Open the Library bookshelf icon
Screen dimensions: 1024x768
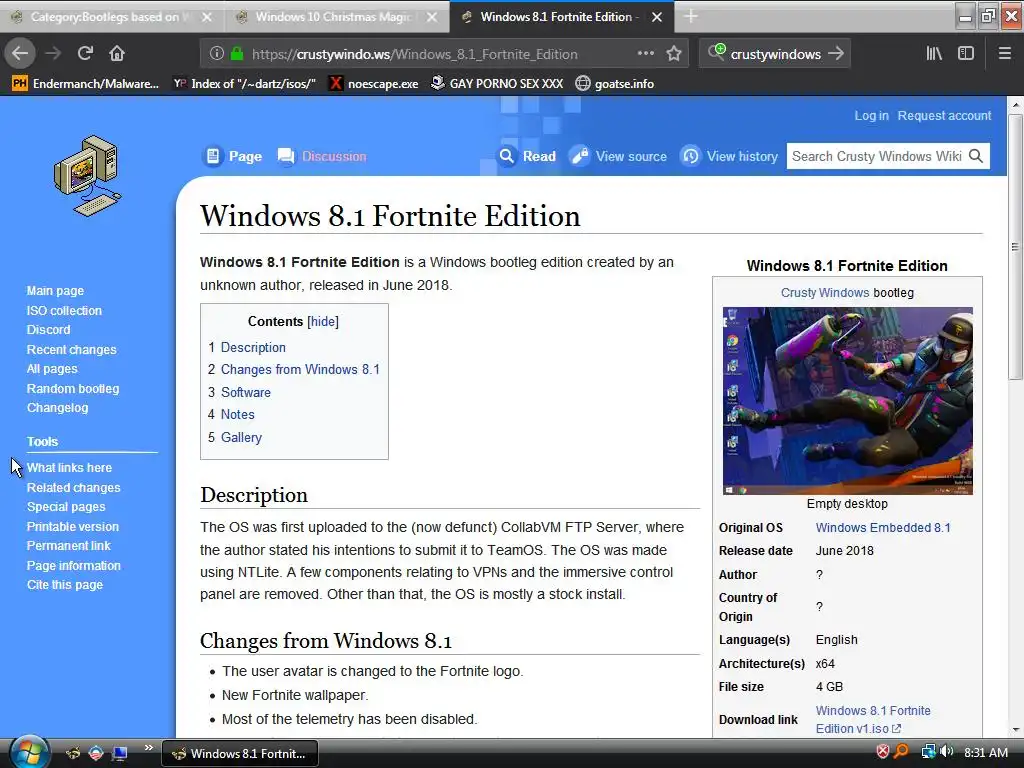pos(934,54)
